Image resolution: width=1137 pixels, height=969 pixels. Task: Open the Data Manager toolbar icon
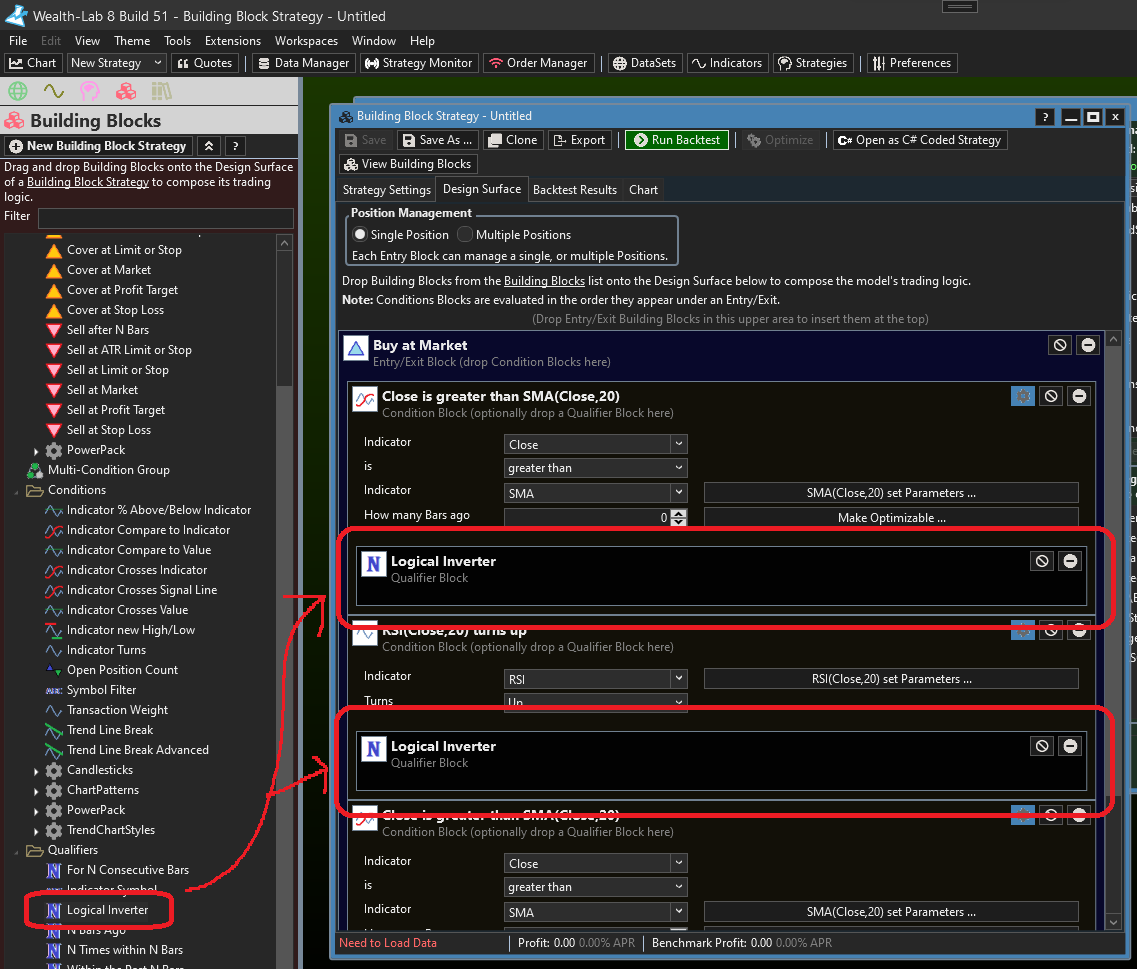303,63
